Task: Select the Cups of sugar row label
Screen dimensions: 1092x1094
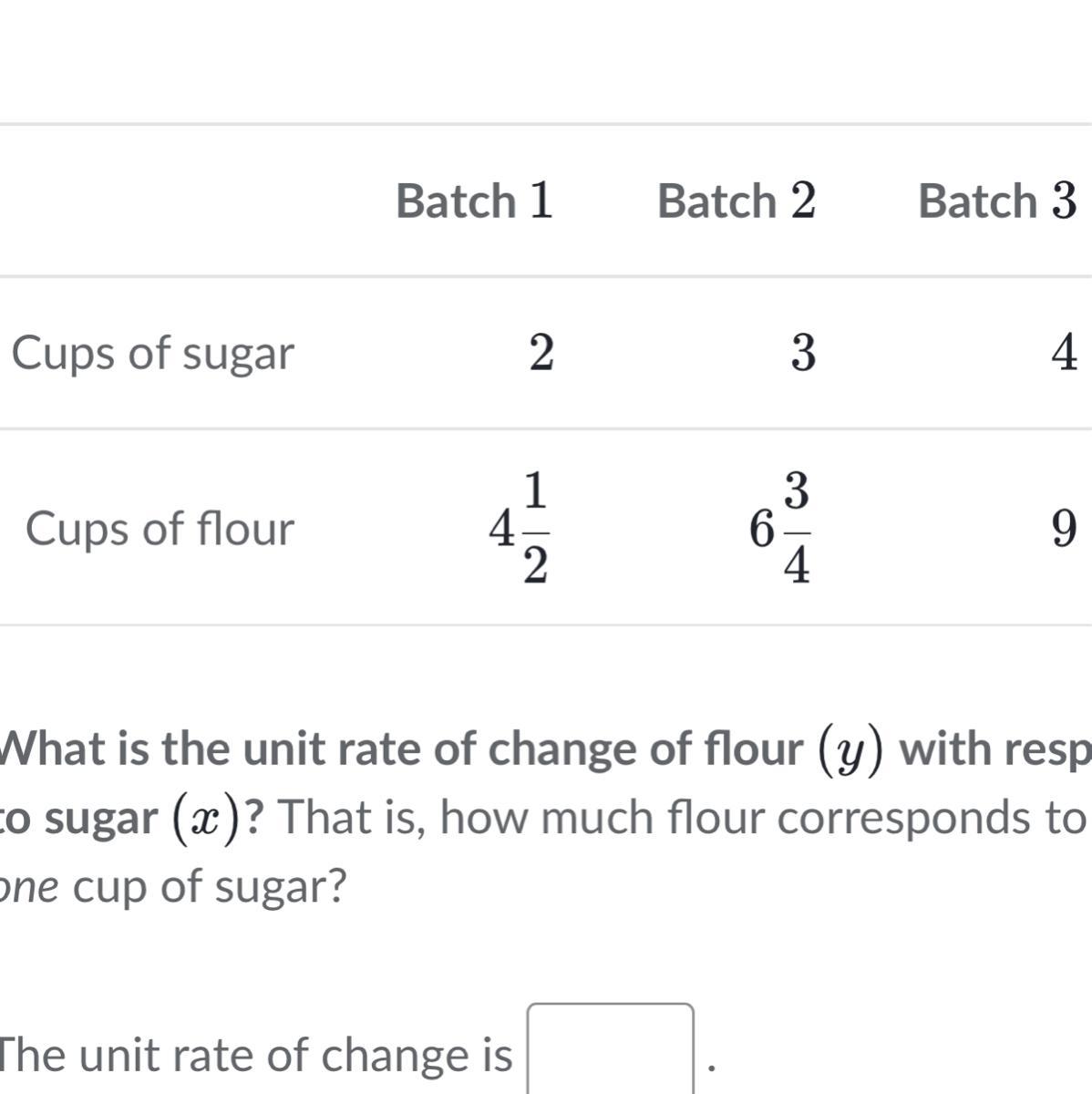Action: click(153, 354)
